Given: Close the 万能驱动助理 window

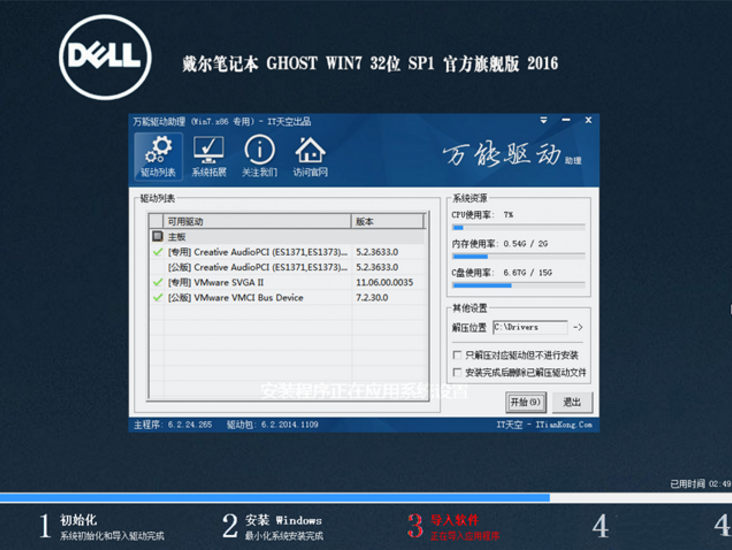Looking at the screenshot, I should 589,120.
